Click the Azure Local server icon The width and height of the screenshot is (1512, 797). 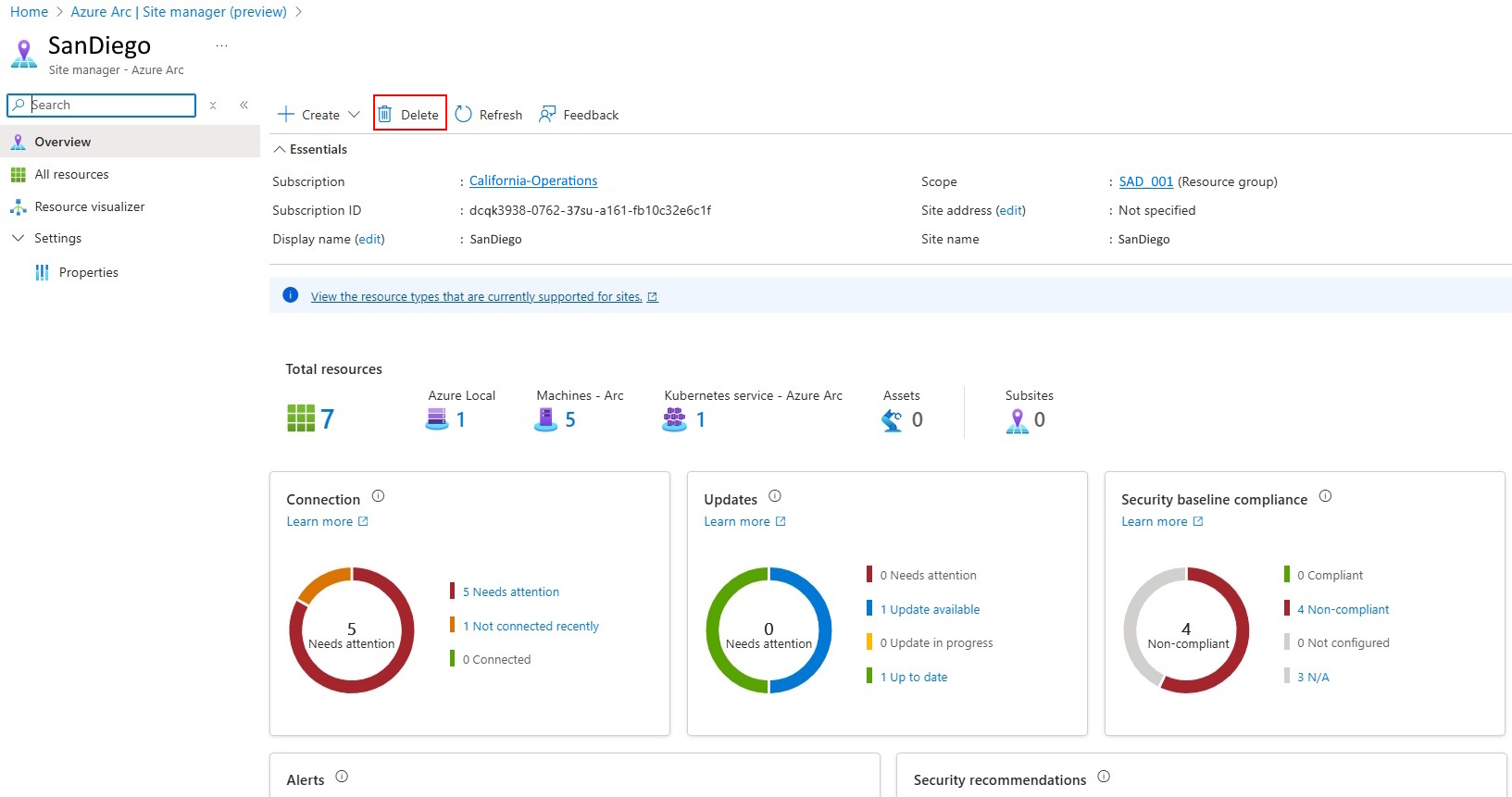pos(437,419)
